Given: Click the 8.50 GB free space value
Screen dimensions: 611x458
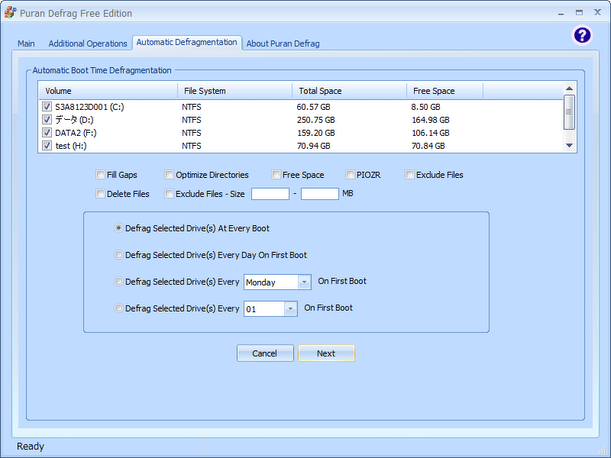Looking at the screenshot, I should [426, 107].
